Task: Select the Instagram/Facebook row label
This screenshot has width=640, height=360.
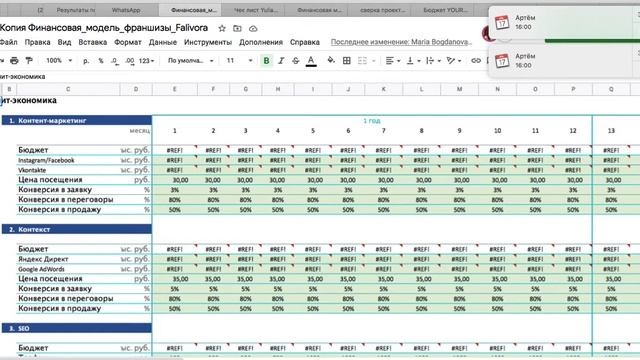Action: tap(46, 160)
